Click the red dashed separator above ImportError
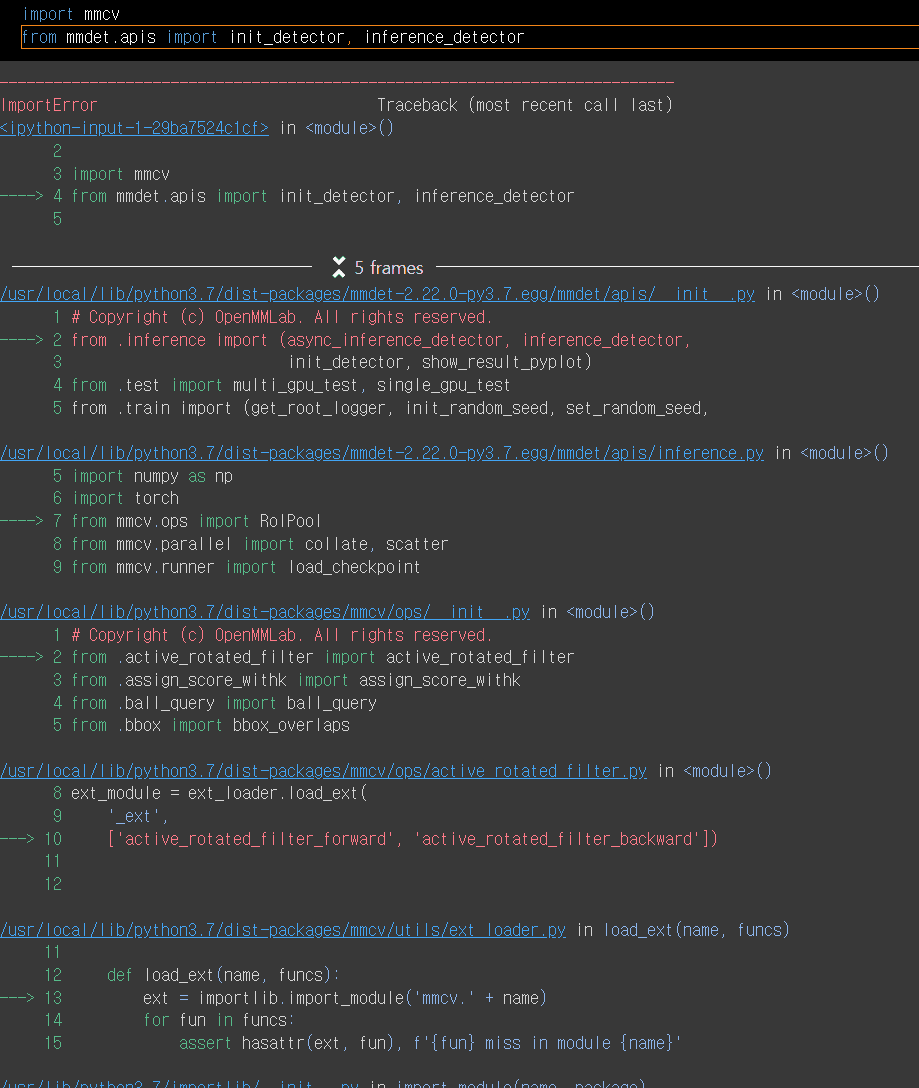This screenshot has width=919, height=1088. tap(337, 82)
